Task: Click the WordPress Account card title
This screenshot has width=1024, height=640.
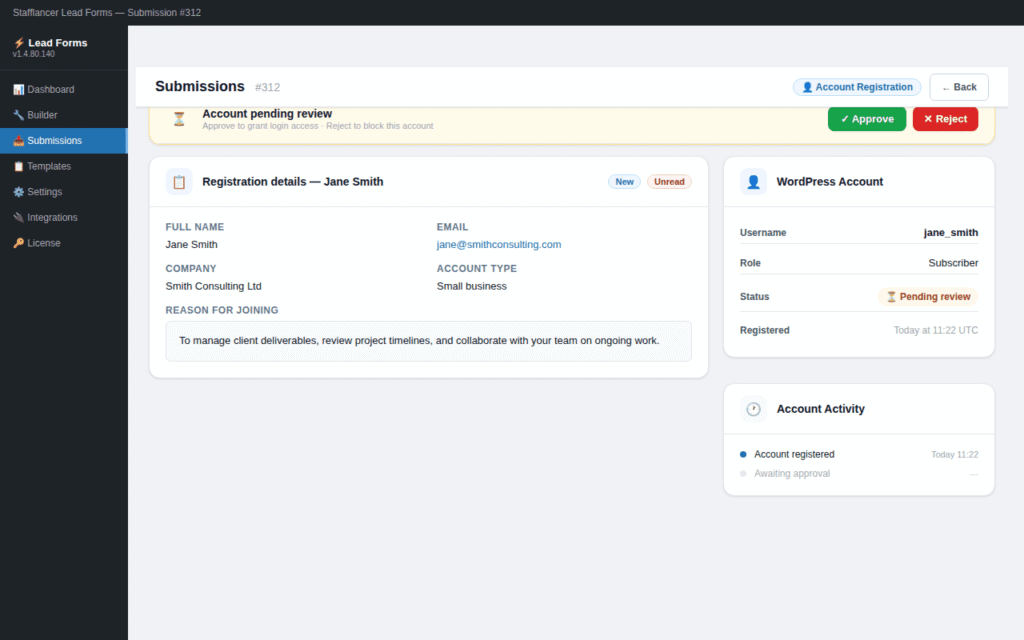Action: 829,182
